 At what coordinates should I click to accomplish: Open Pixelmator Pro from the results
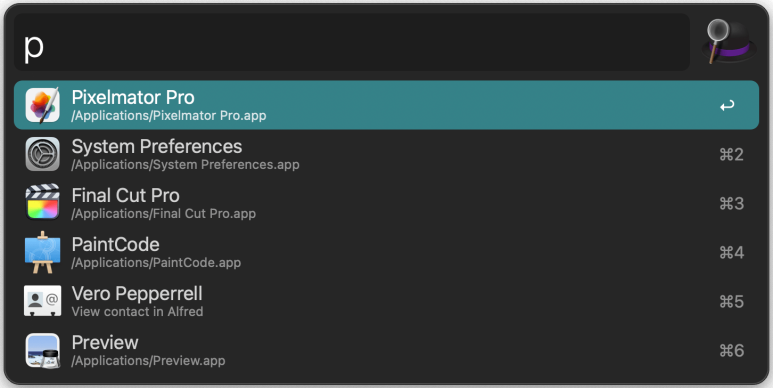pos(386,105)
